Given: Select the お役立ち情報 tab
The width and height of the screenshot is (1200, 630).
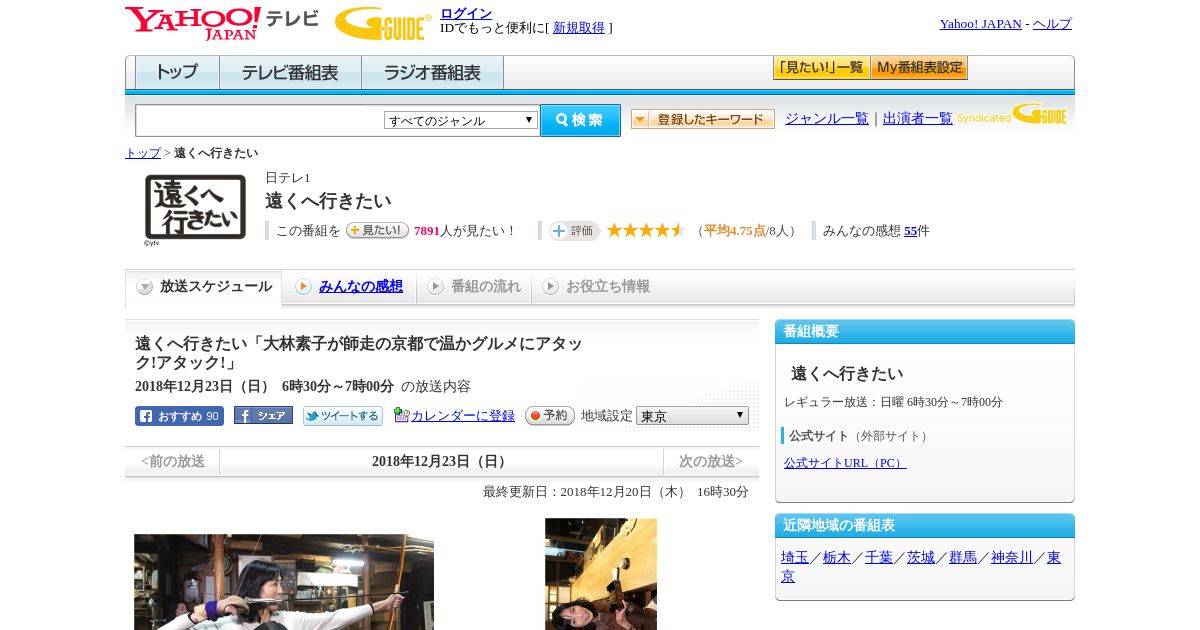Looking at the screenshot, I should [x=596, y=287].
